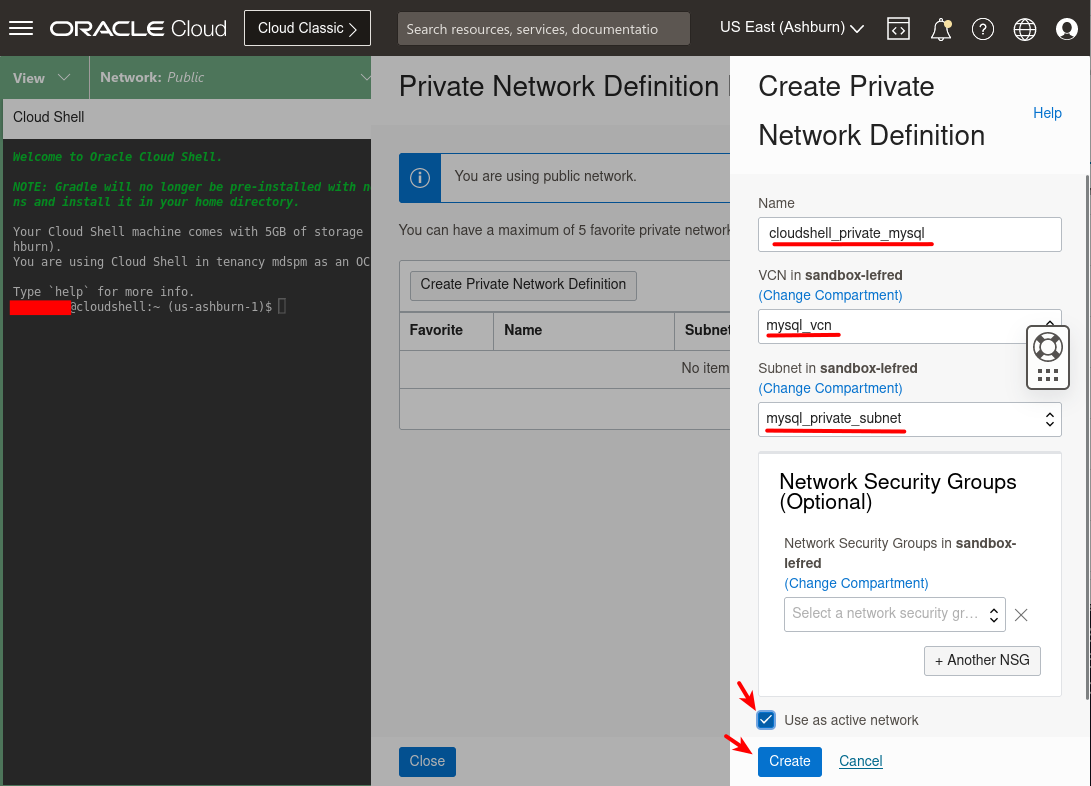Open the Cloud Classic switcher
The image size is (1091, 786).
(307, 27)
